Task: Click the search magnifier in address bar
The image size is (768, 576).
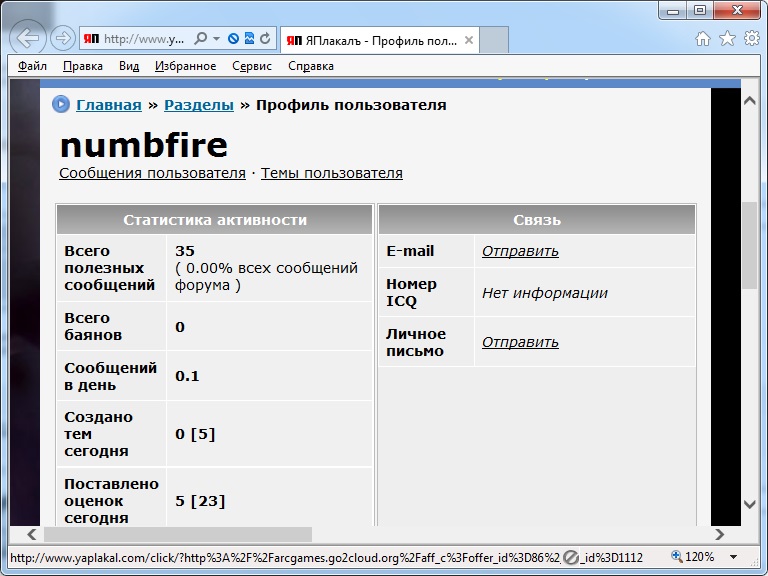Action: point(200,39)
